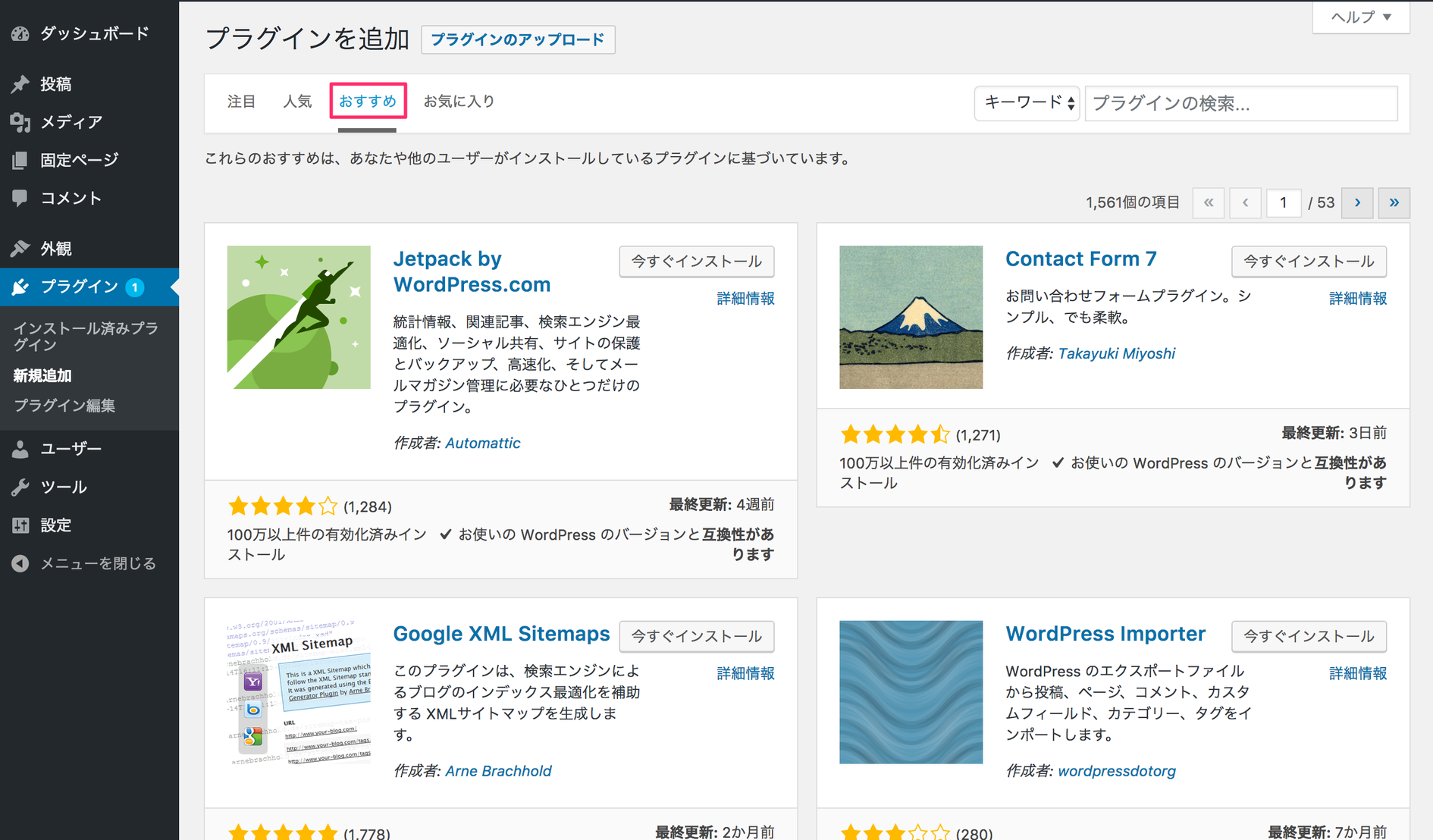The image size is (1433, 840).
Task: Open Contact Form 7 title link
Action: (1081, 259)
